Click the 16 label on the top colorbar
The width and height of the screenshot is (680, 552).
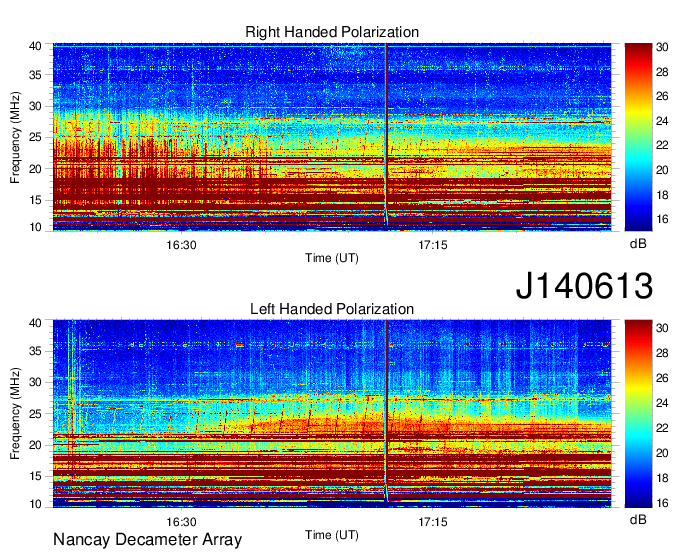click(x=662, y=219)
